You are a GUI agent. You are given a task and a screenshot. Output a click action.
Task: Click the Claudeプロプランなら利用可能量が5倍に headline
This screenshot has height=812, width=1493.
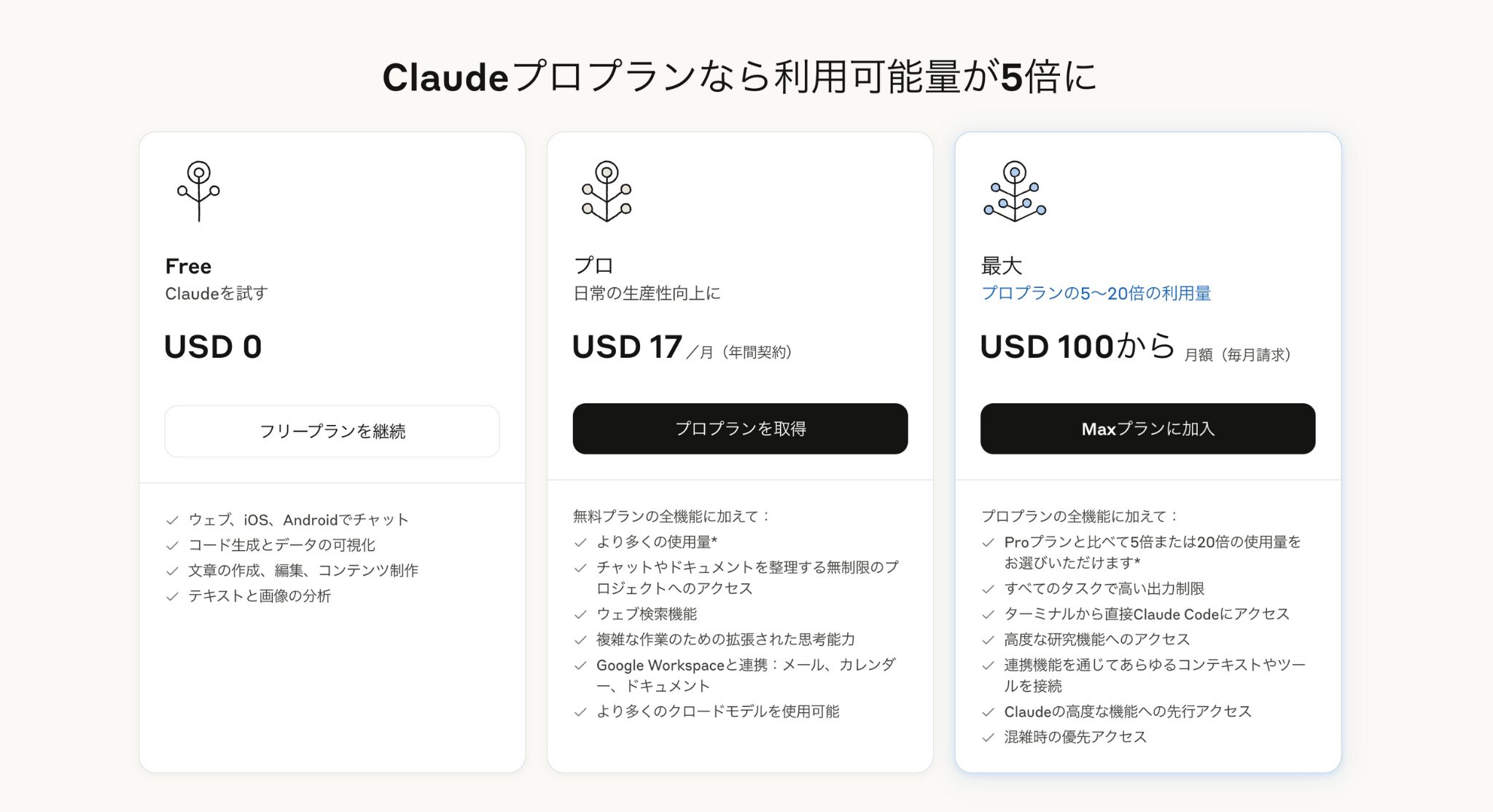pos(739,77)
